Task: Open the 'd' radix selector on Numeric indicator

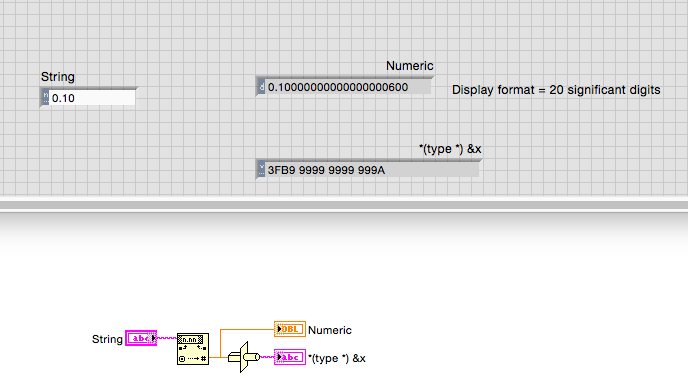Action: (262, 87)
